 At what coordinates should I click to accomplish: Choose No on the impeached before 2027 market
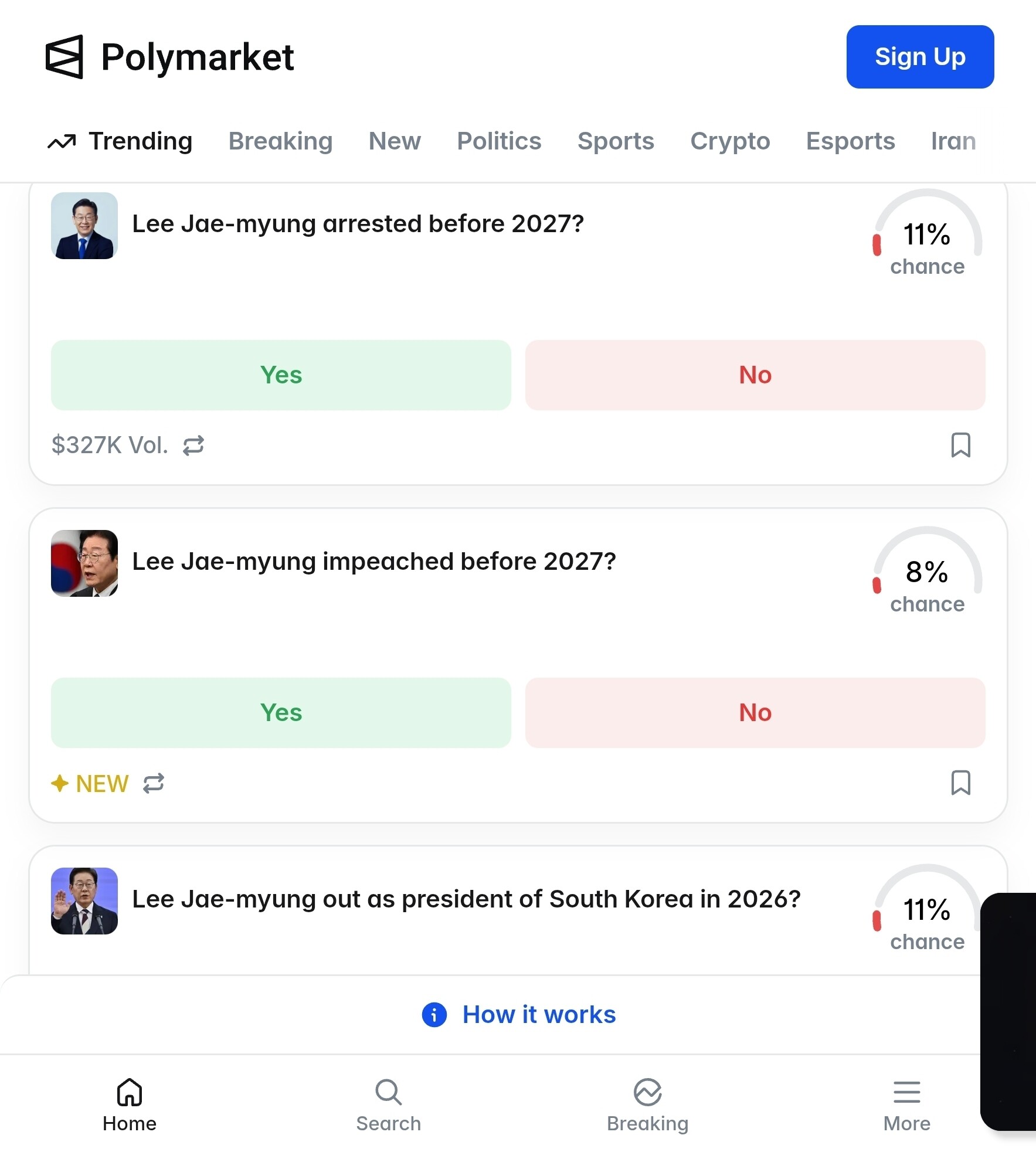755,713
